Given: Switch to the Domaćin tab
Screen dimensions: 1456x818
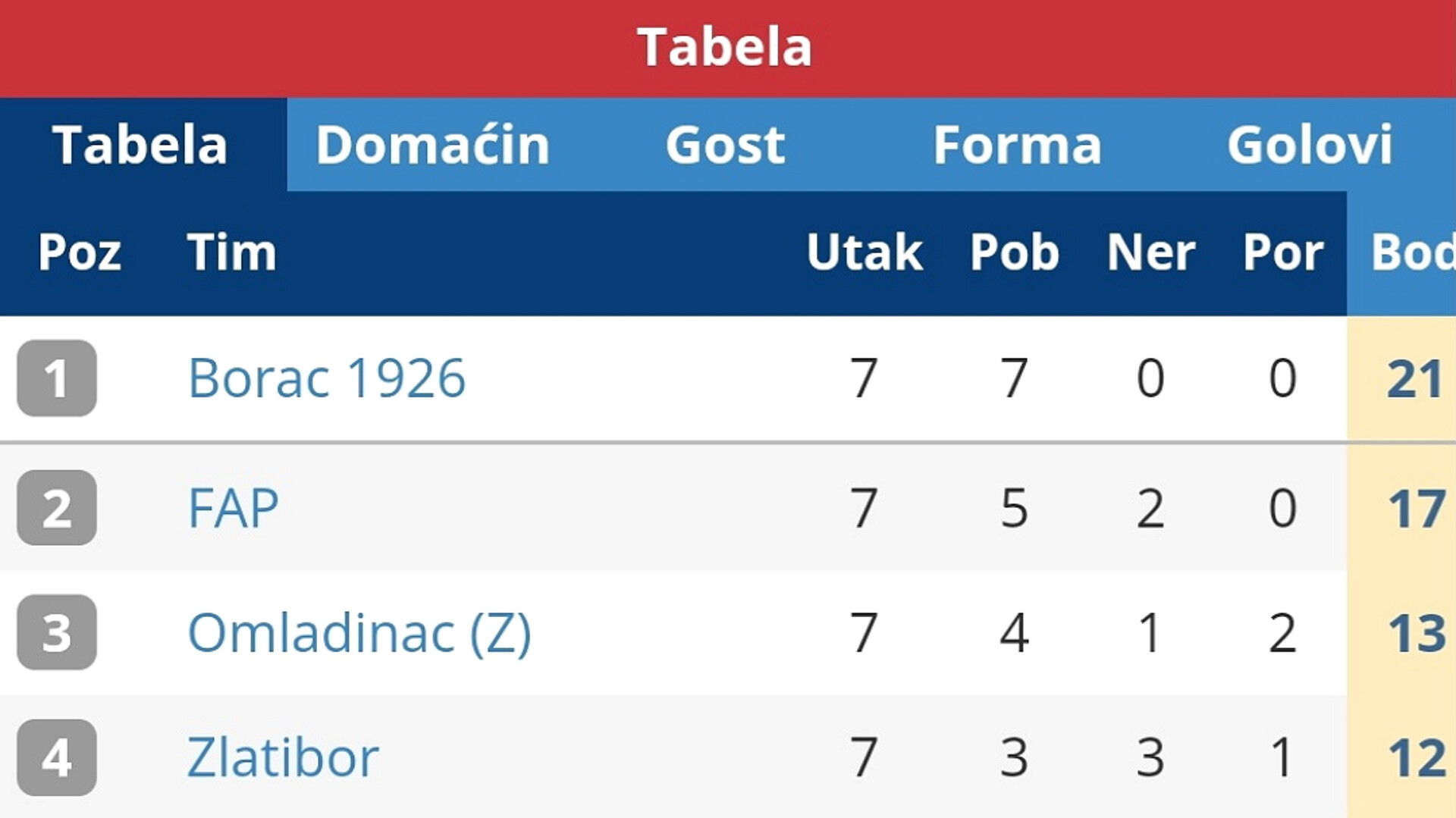Looking at the screenshot, I should pyautogui.click(x=433, y=144).
